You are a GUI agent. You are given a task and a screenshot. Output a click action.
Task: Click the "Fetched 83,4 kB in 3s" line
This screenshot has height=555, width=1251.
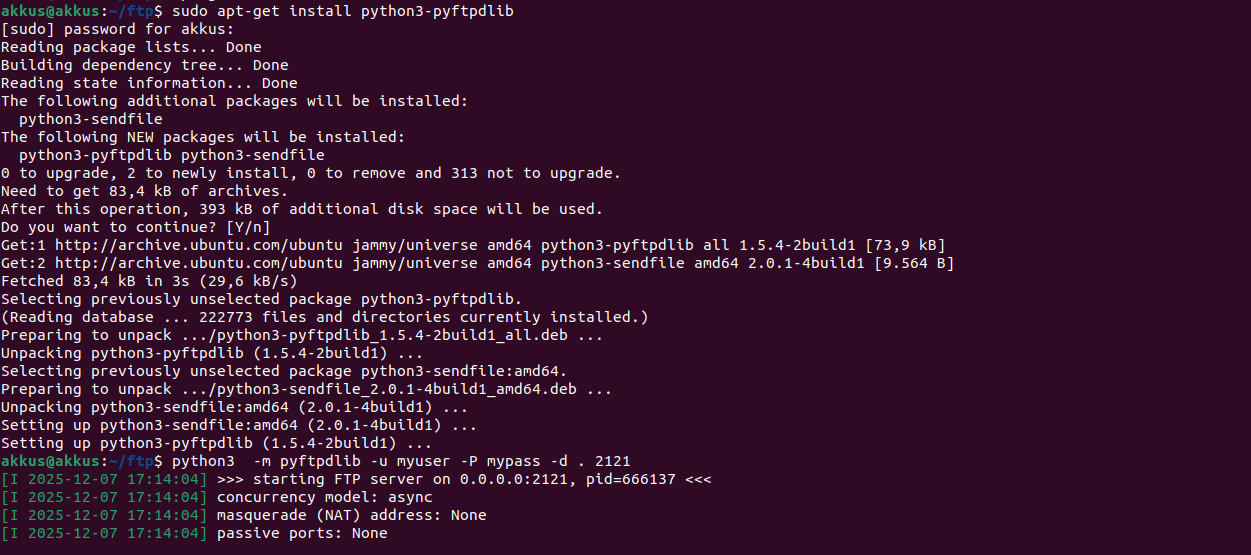coord(149,281)
